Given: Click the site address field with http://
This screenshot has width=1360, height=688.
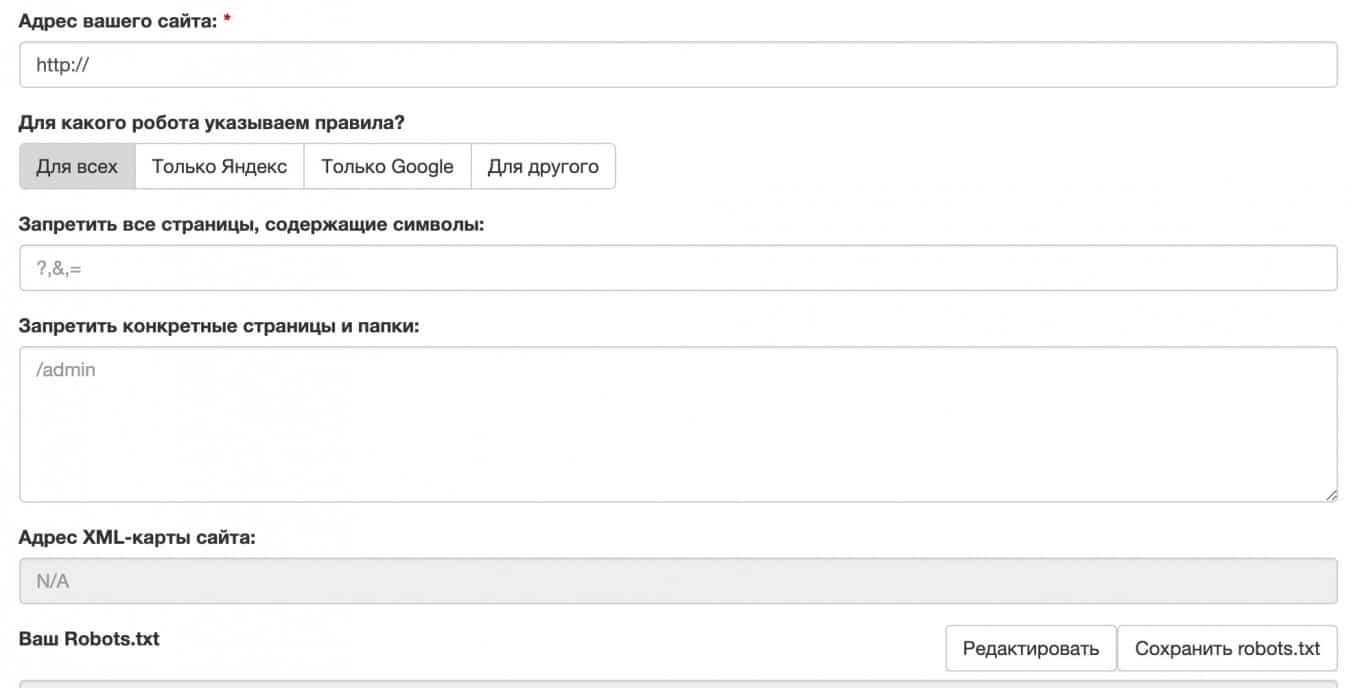Looking at the screenshot, I should (678, 65).
